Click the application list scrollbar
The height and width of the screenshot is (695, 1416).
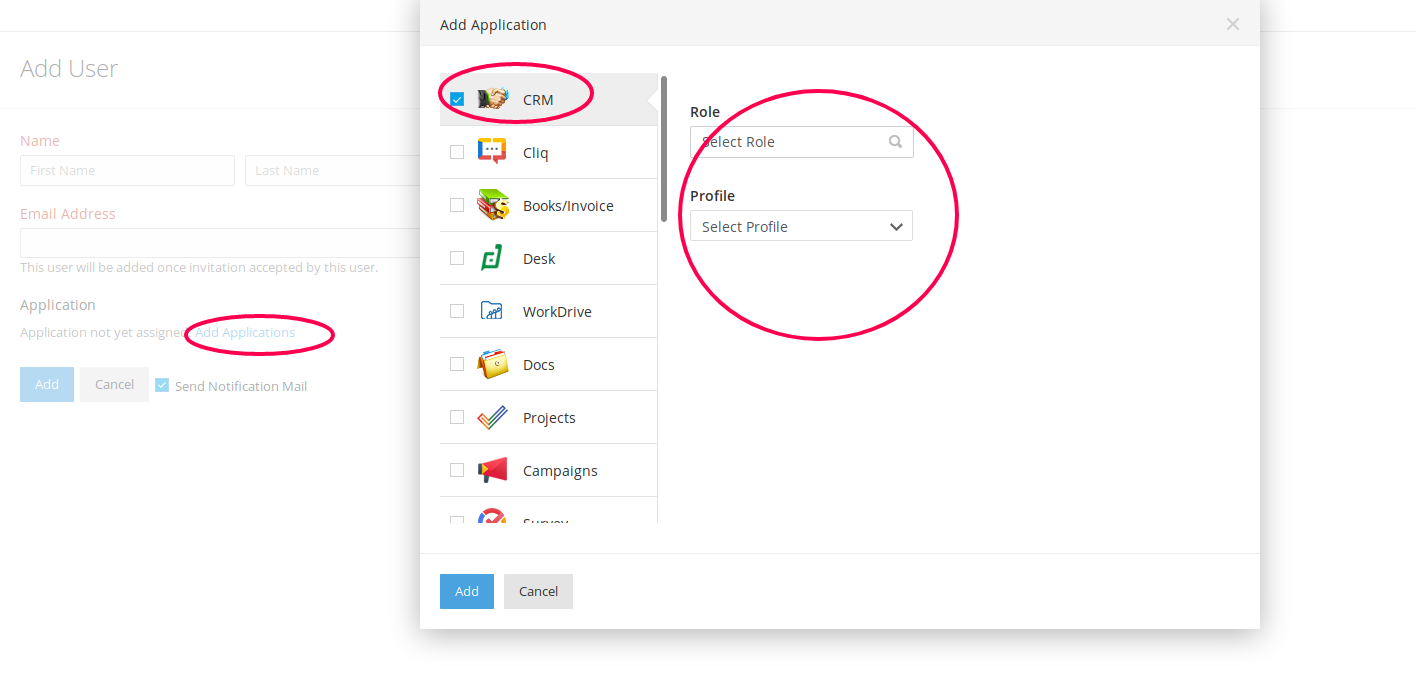(664, 149)
